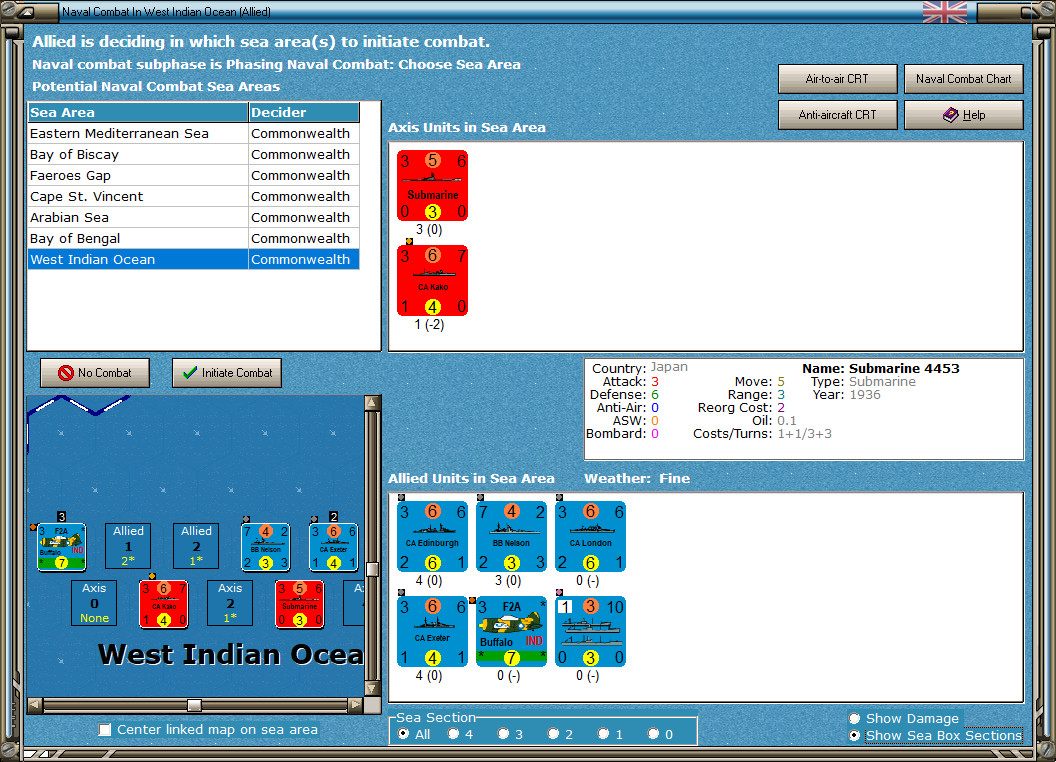Select the convoy transport unit in Allied list
1056x762 pixels.
[591, 631]
